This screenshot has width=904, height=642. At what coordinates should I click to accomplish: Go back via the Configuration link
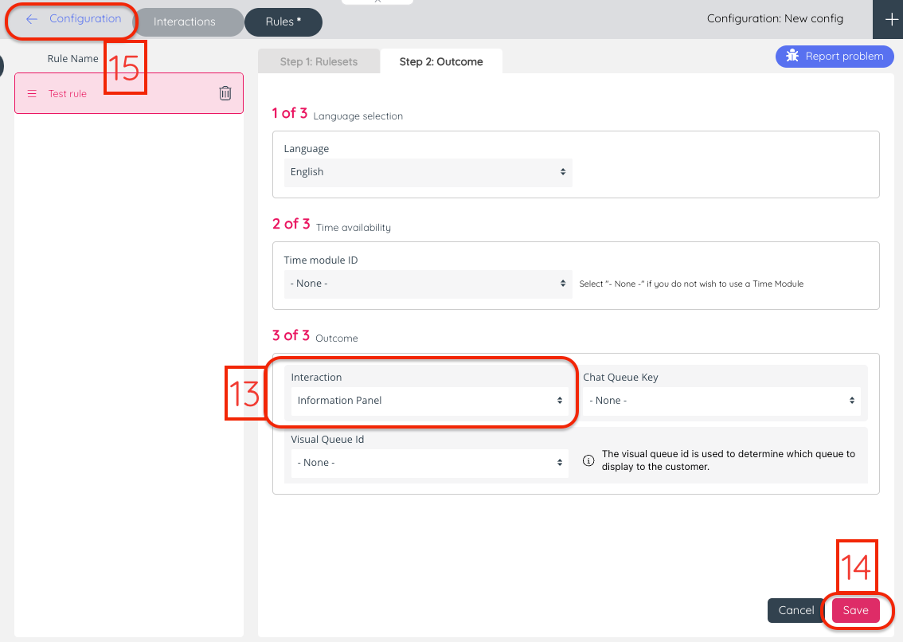pos(84,19)
